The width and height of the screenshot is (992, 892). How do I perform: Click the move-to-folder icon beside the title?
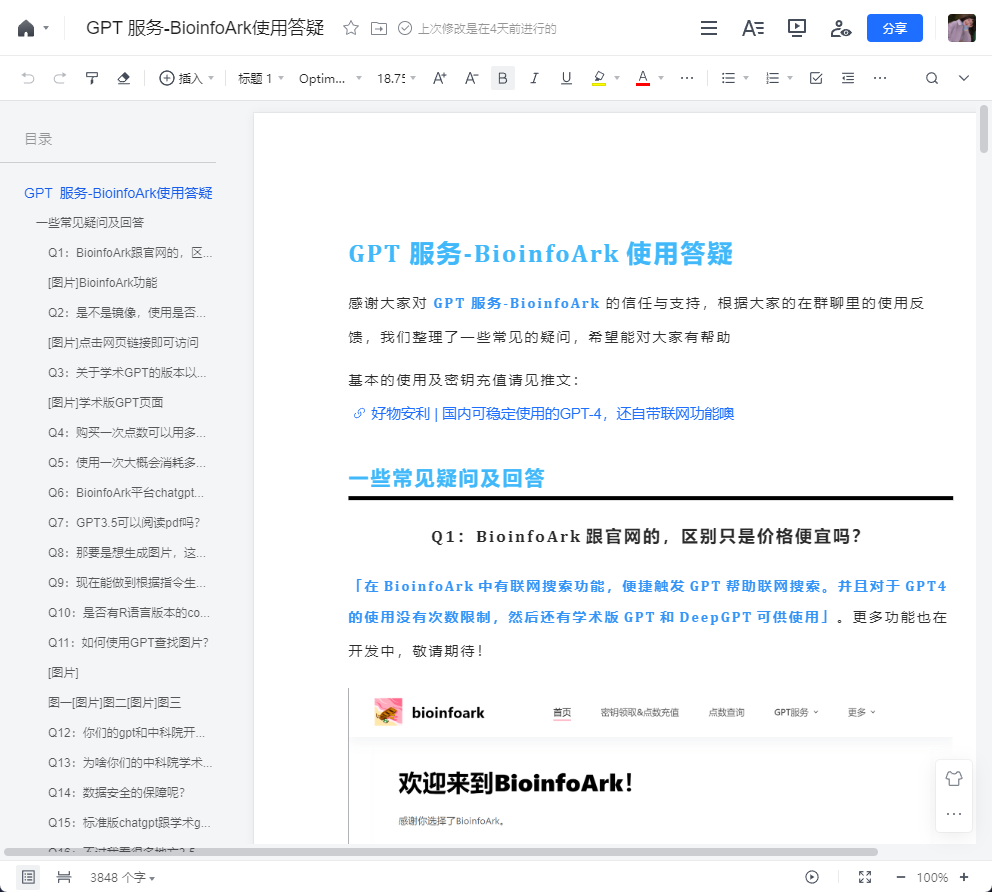[378, 28]
